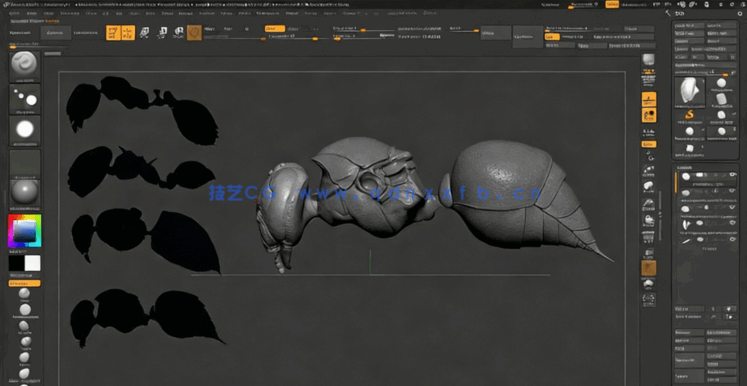Hide the fifth subtool with its eye icon

coord(732,239)
